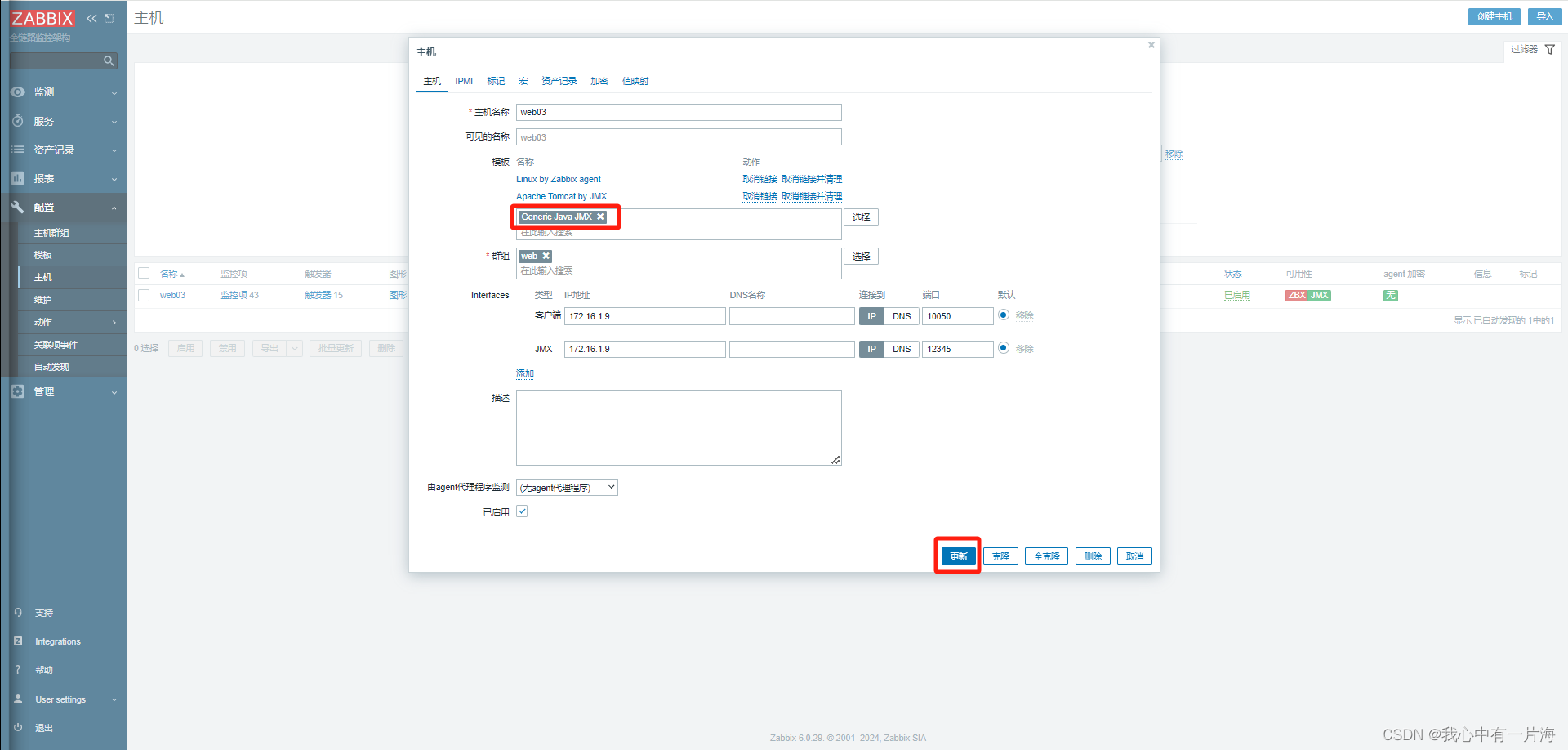Click the filter funnel icon

[1550, 50]
